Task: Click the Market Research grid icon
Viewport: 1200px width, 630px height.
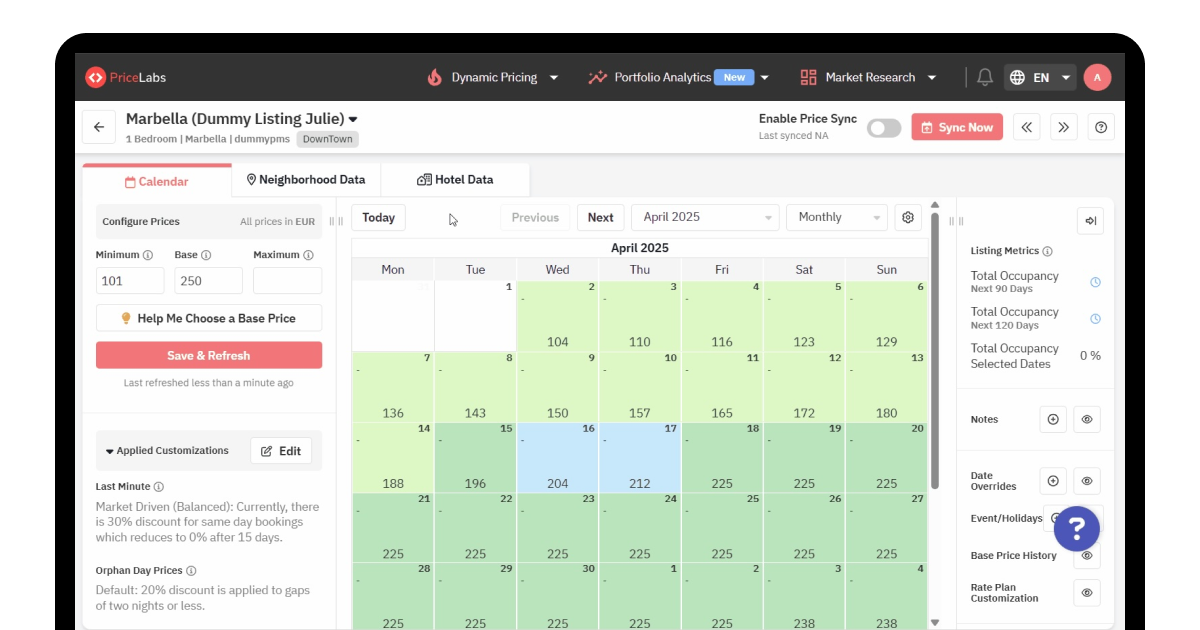Action: click(809, 77)
